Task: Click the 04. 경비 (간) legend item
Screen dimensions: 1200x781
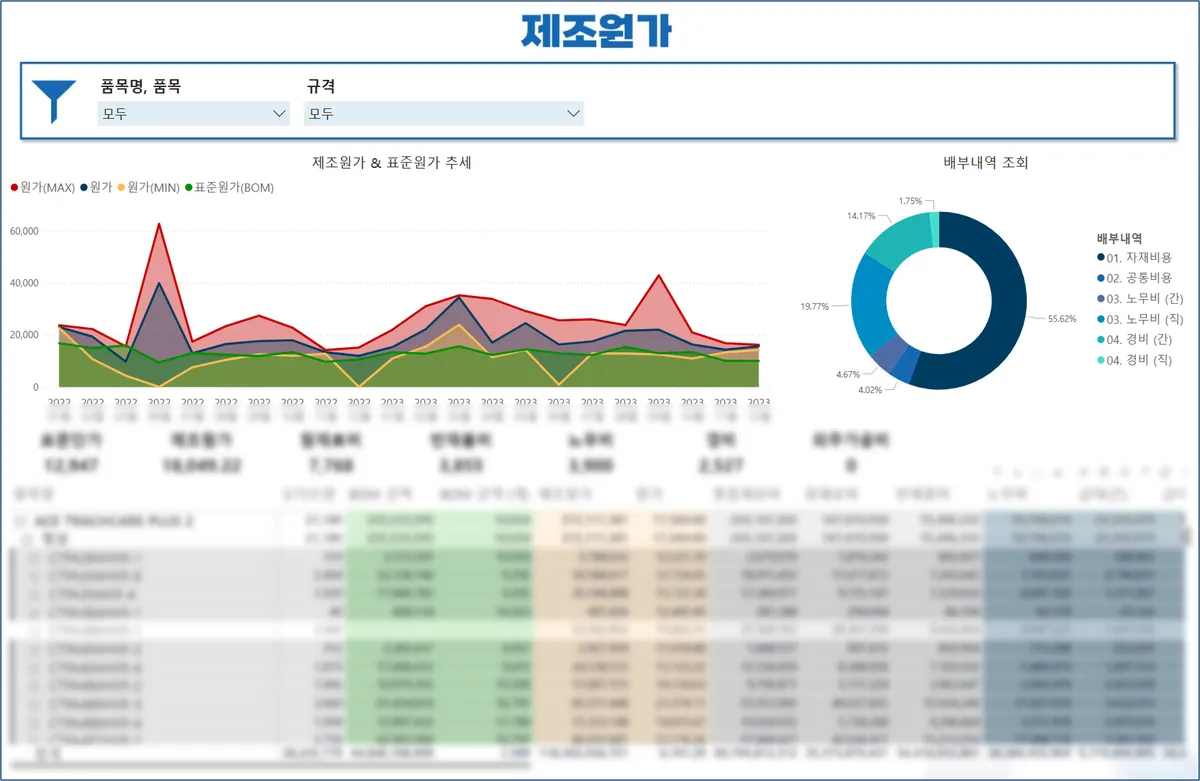Action: click(1134, 339)
